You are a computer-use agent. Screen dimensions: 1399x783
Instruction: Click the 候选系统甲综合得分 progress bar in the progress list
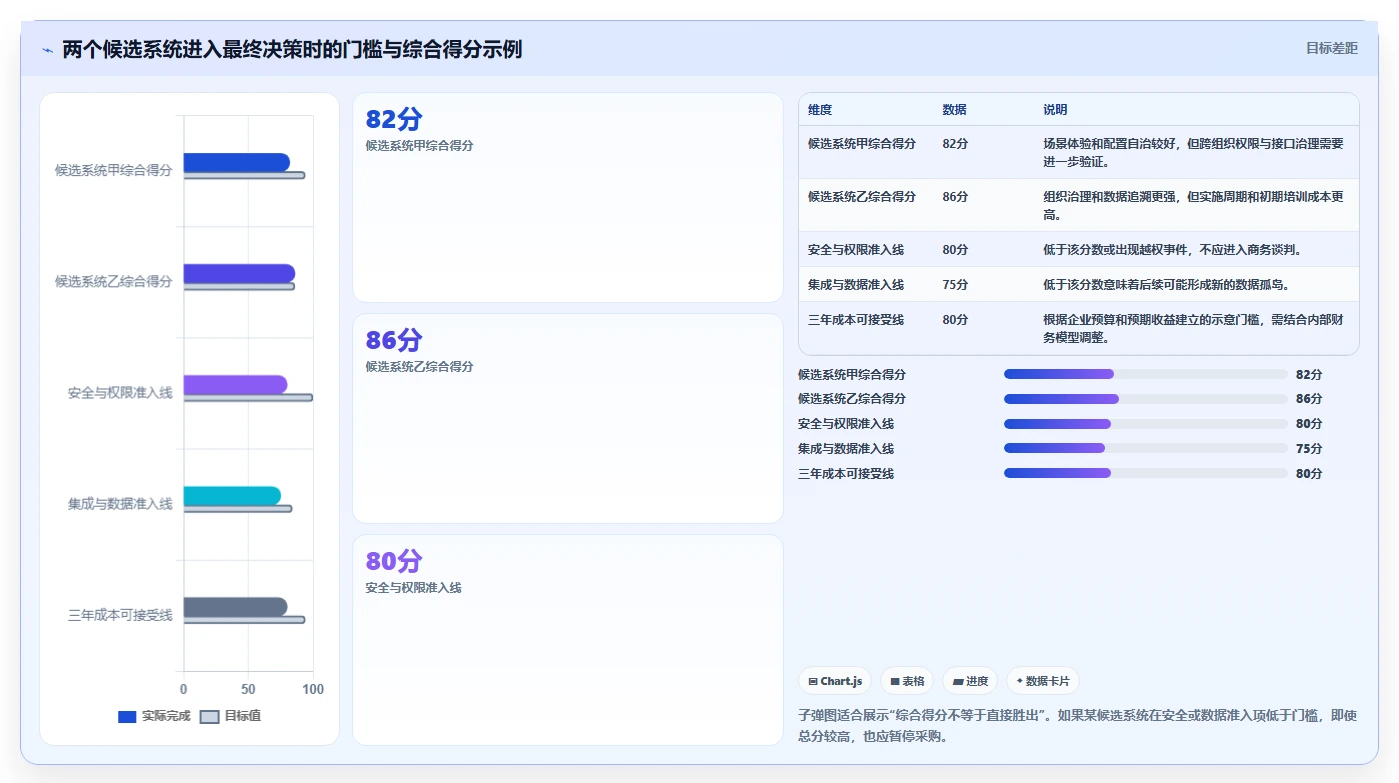point(1146,374)
